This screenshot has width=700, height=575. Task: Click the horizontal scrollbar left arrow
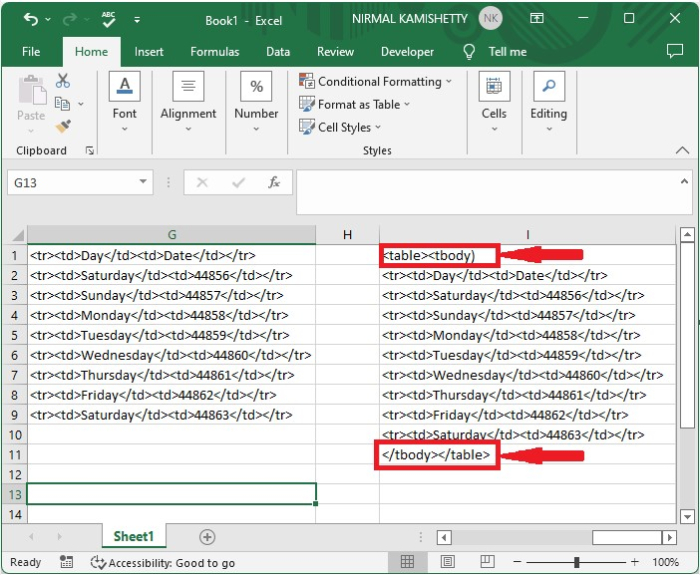(x=444, y=538)
